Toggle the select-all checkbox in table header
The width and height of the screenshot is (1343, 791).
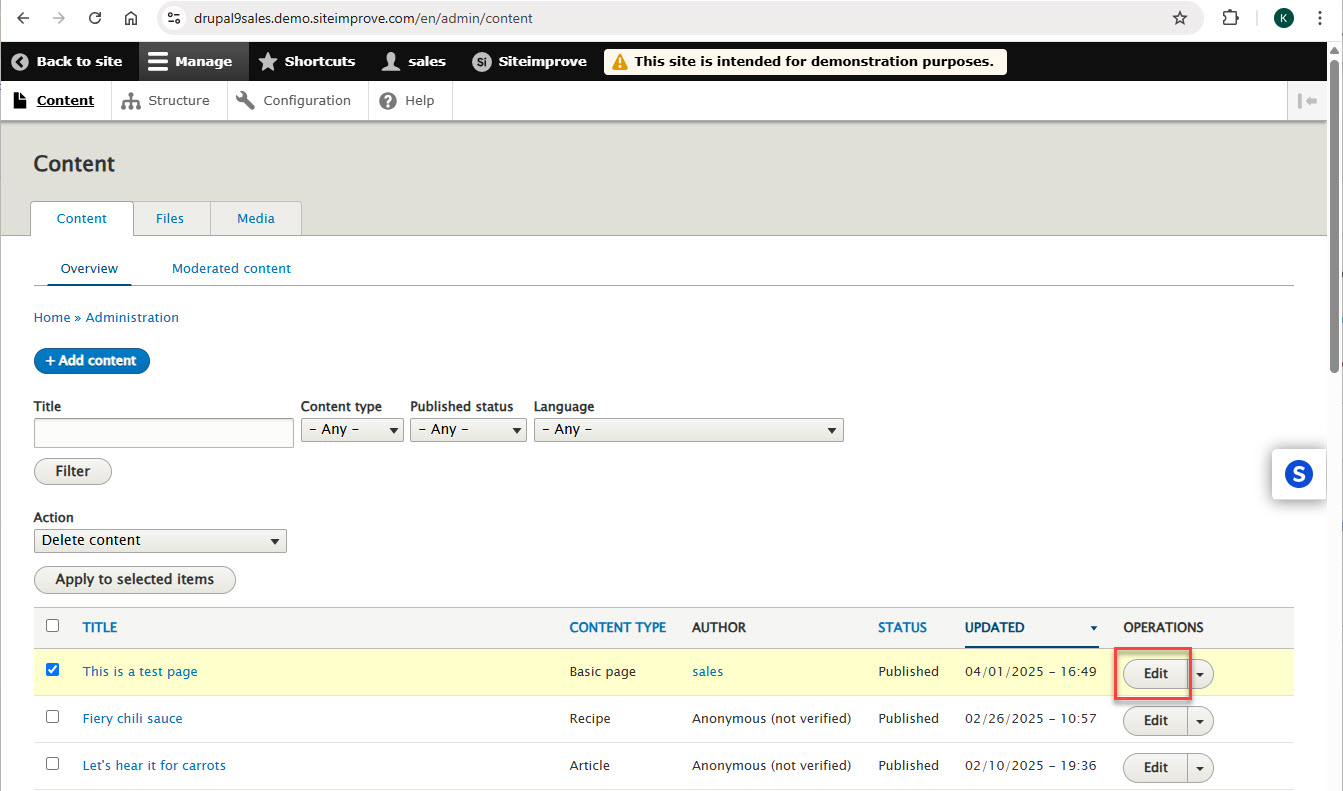pyautogui.click(x=53, y=624)
